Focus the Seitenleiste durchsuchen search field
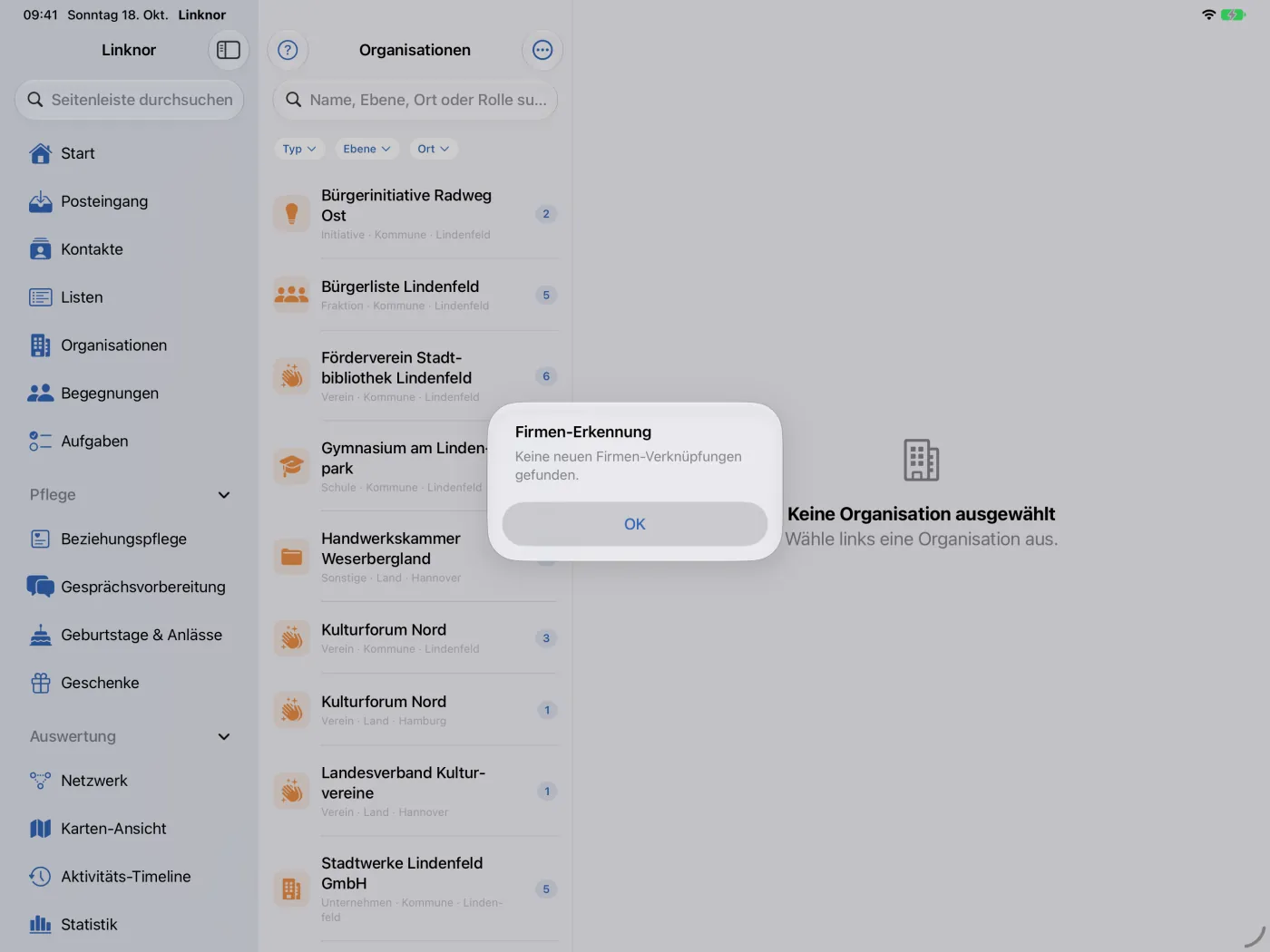The width and height of the screenshot is (1270, 952). 130,100
